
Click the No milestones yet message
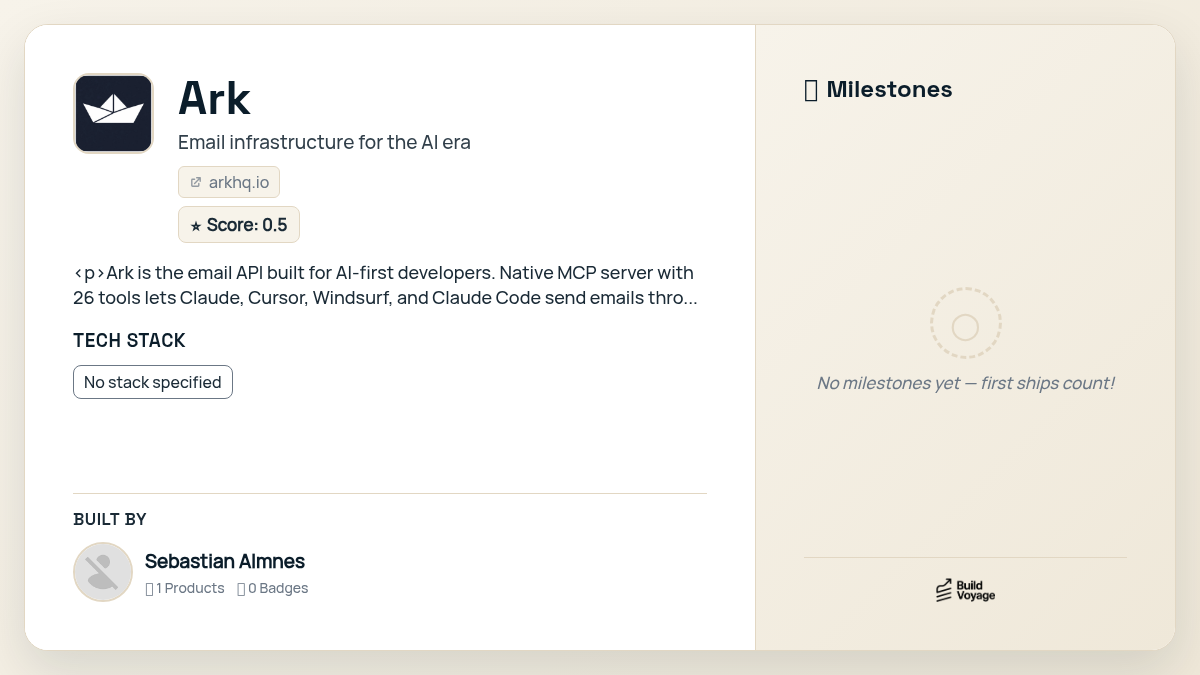pyautogui.click(x=965, y=383)
